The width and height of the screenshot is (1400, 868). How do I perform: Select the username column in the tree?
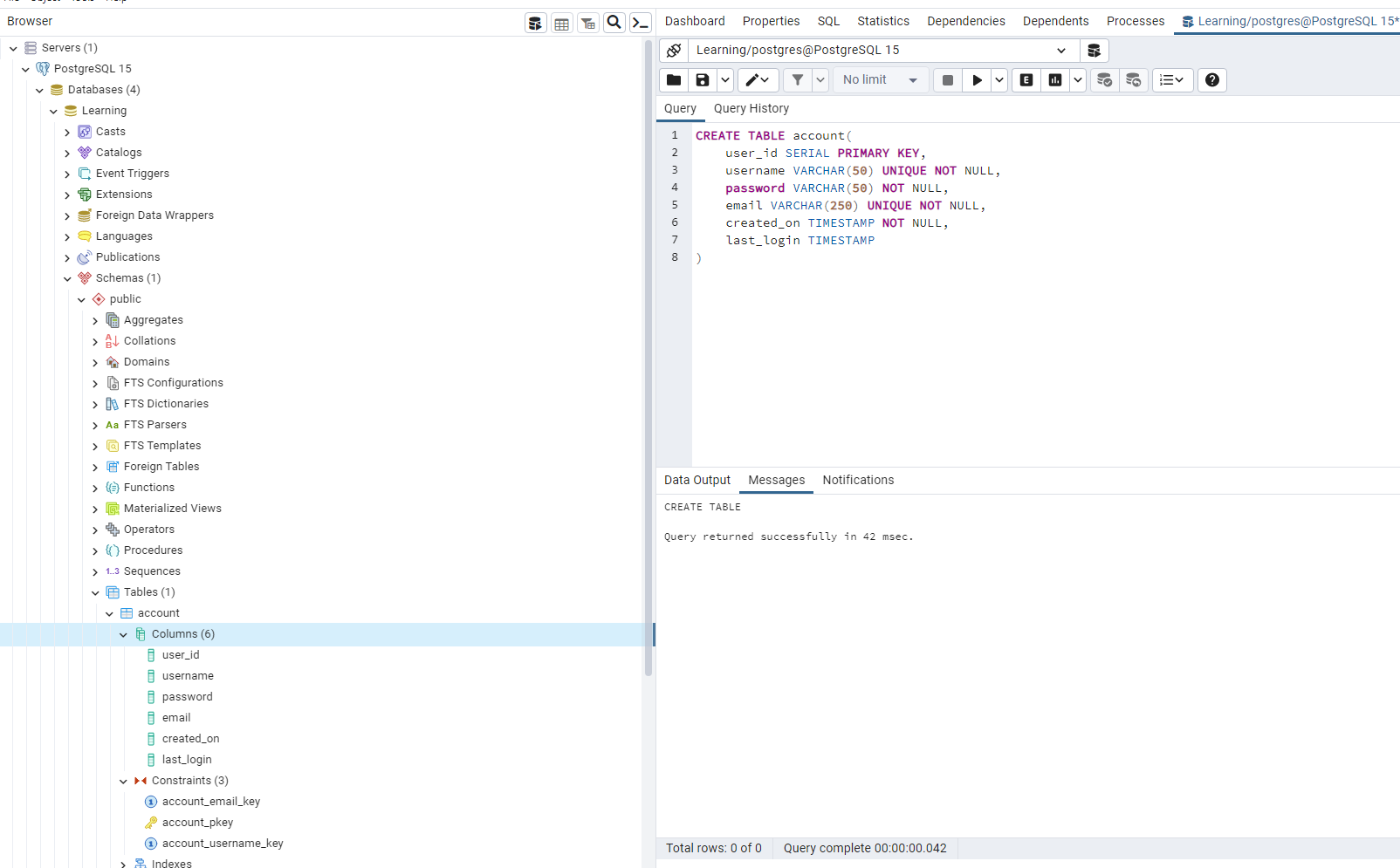[188, 676]
